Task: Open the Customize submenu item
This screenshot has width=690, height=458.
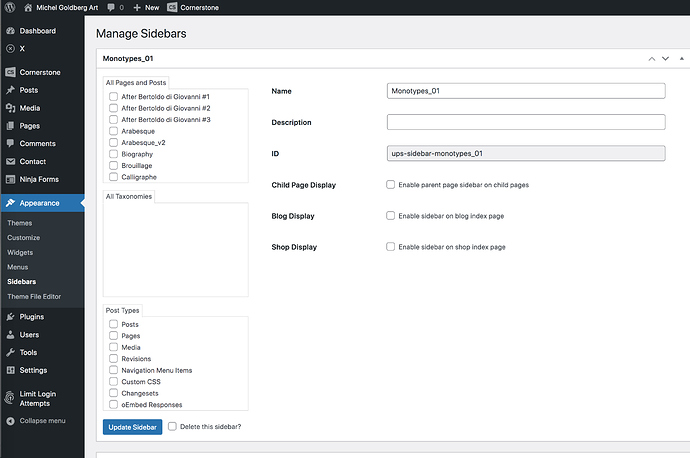Action: tap(23, 238)
